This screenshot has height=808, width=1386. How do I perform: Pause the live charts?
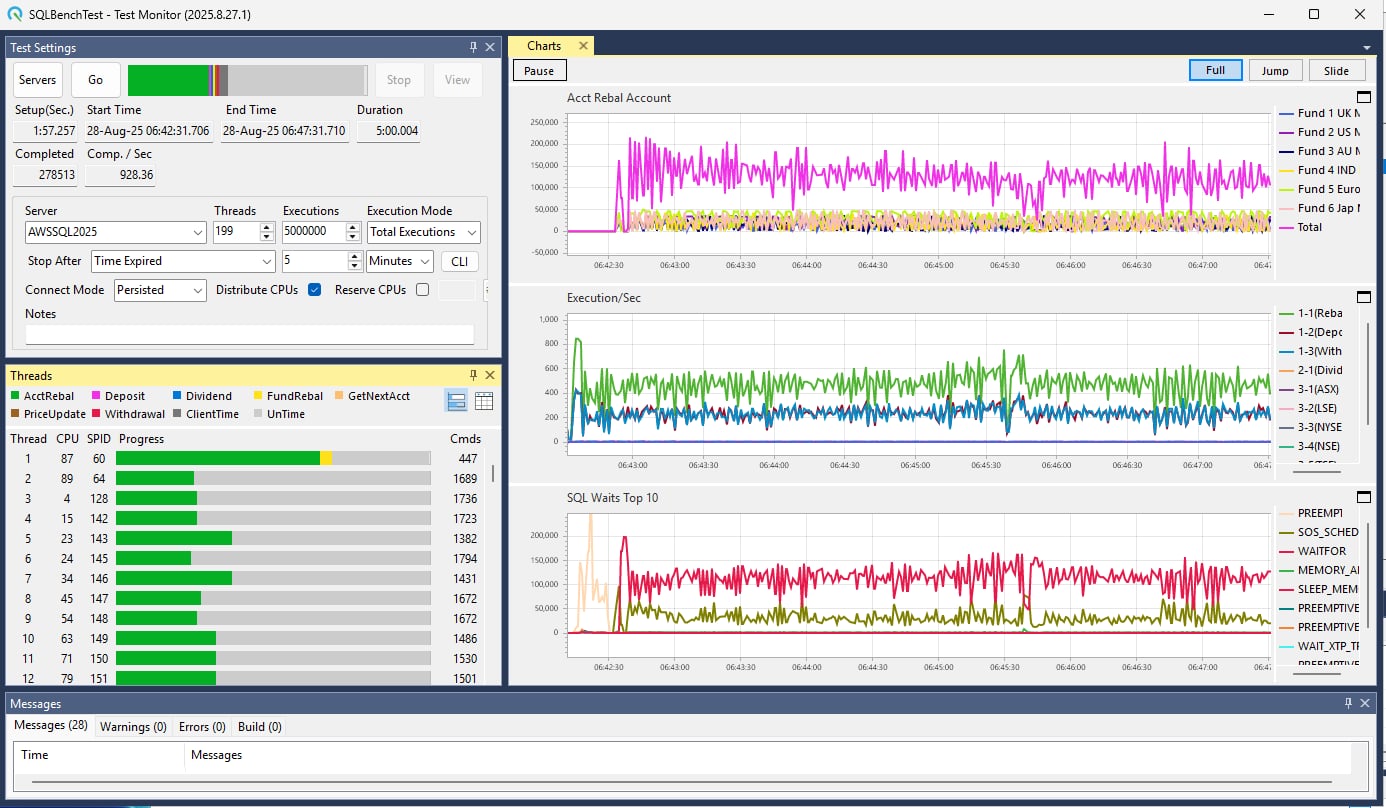[539, 71]
